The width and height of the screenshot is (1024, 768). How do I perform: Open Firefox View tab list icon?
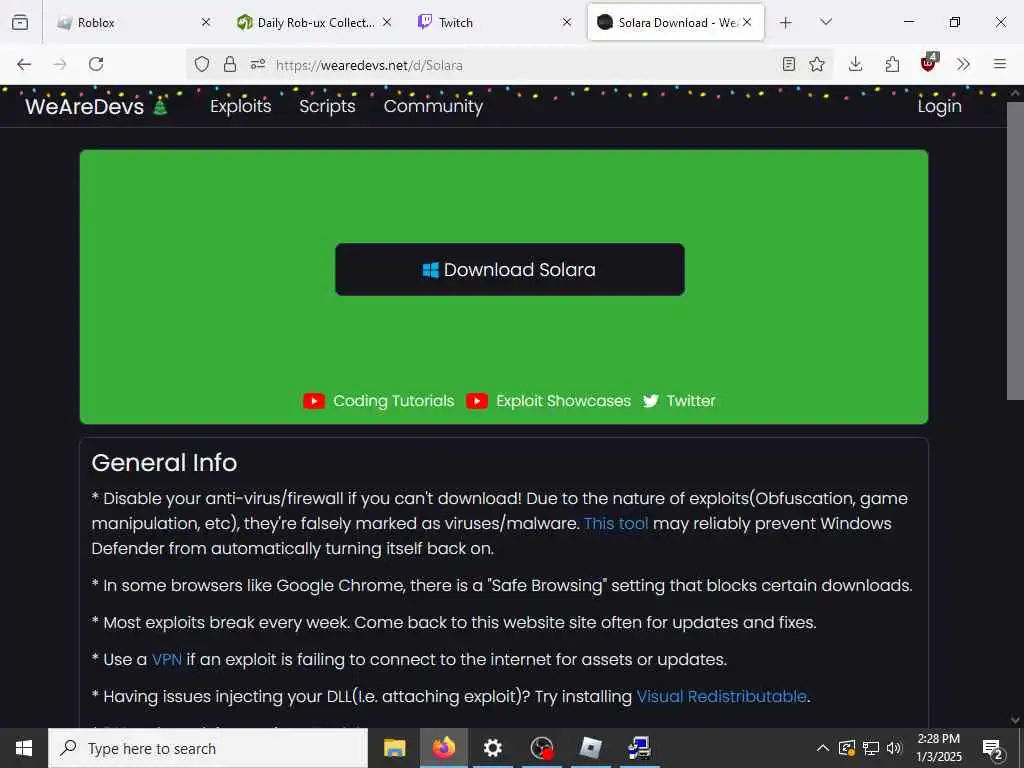pos(20,22)
